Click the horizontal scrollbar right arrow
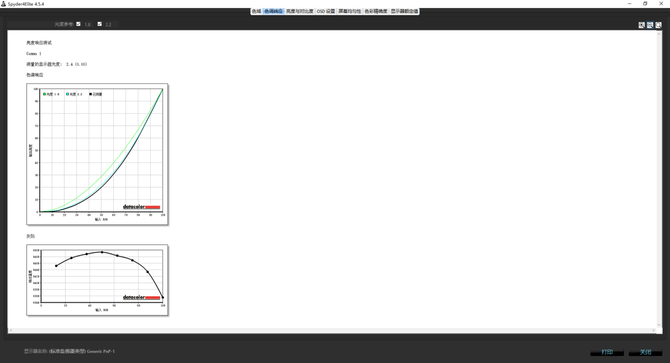670x363 pixels. click(654, 330)
